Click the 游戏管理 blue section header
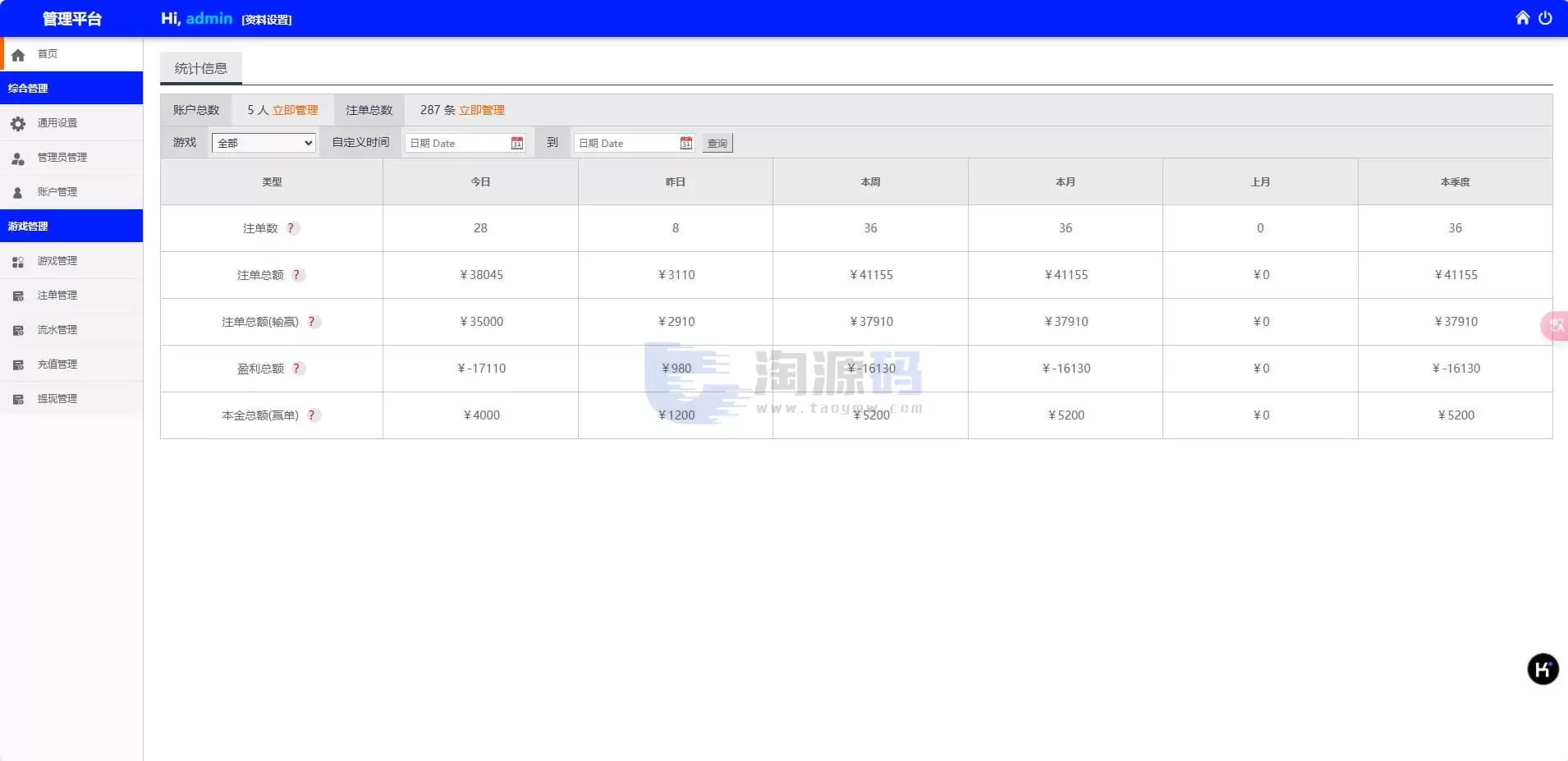The height and width of the screenshot is (761, 1568). pos(71,226)
